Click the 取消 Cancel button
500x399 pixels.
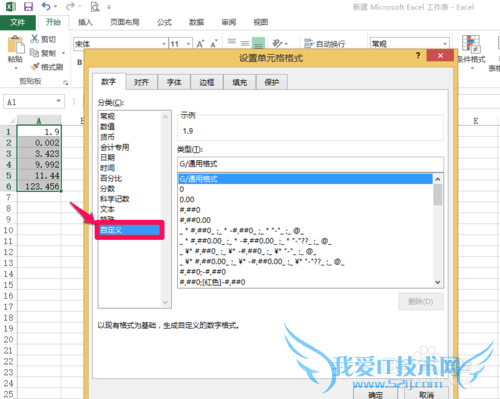click(x=426, y=394)
